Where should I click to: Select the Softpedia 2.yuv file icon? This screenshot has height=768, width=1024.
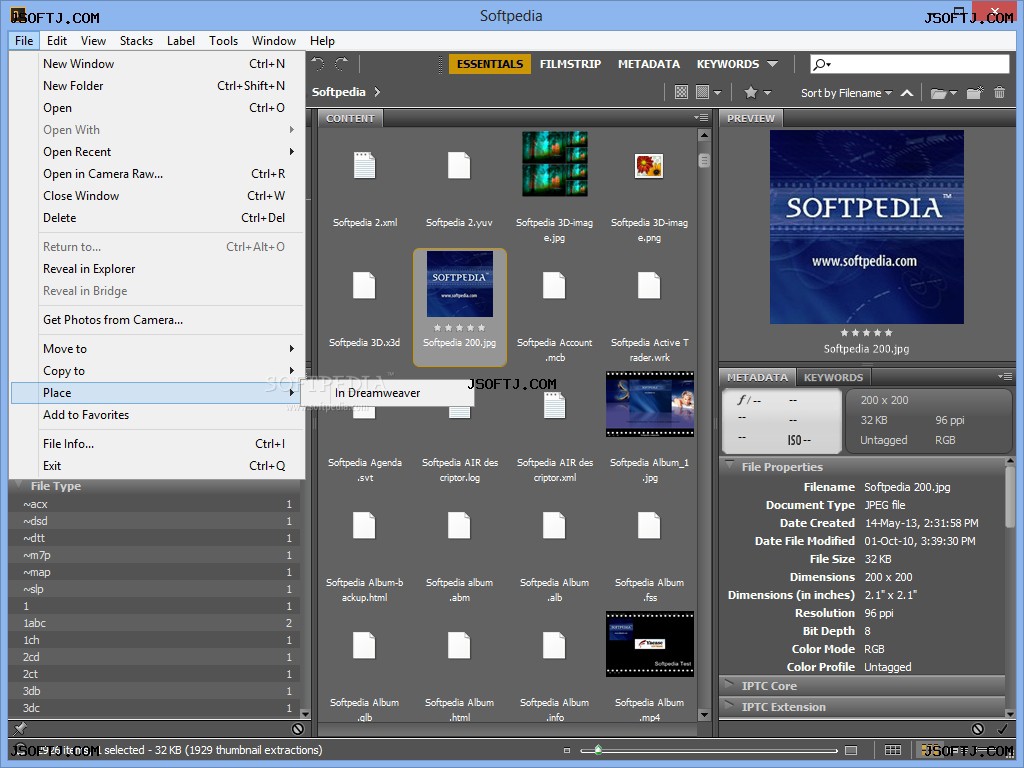point(459,165)
